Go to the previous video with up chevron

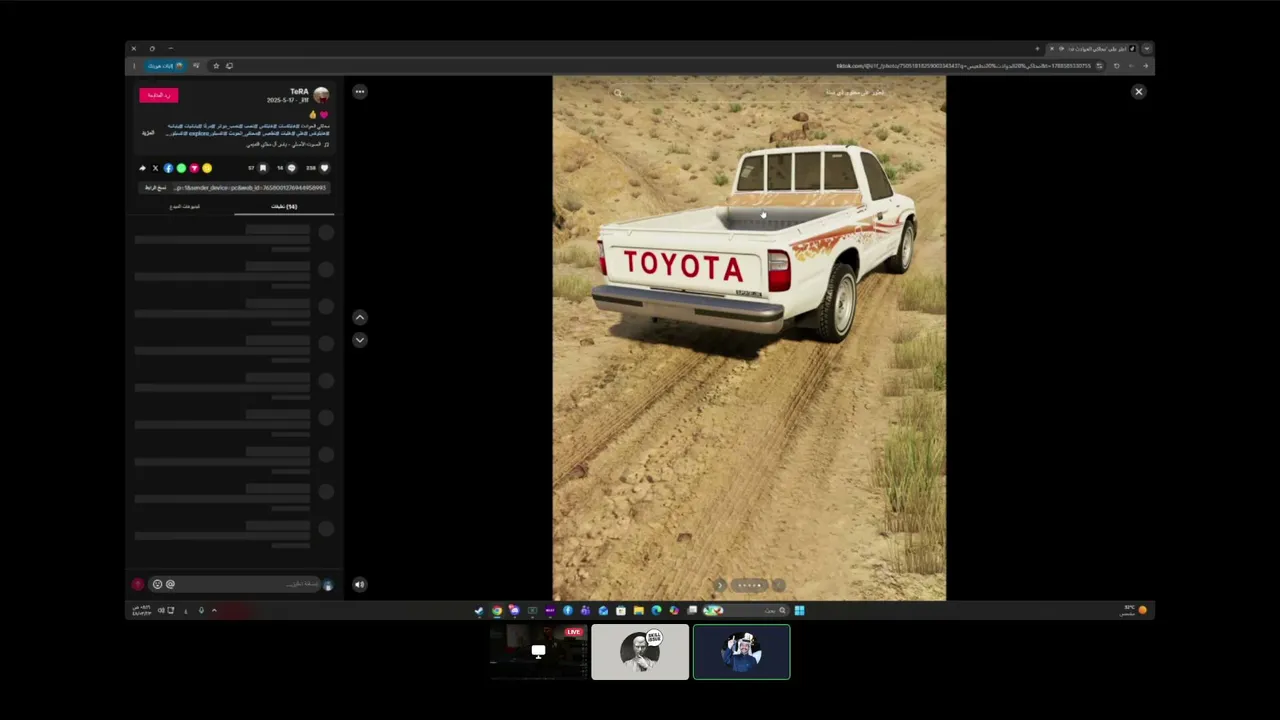pos(360,317)
